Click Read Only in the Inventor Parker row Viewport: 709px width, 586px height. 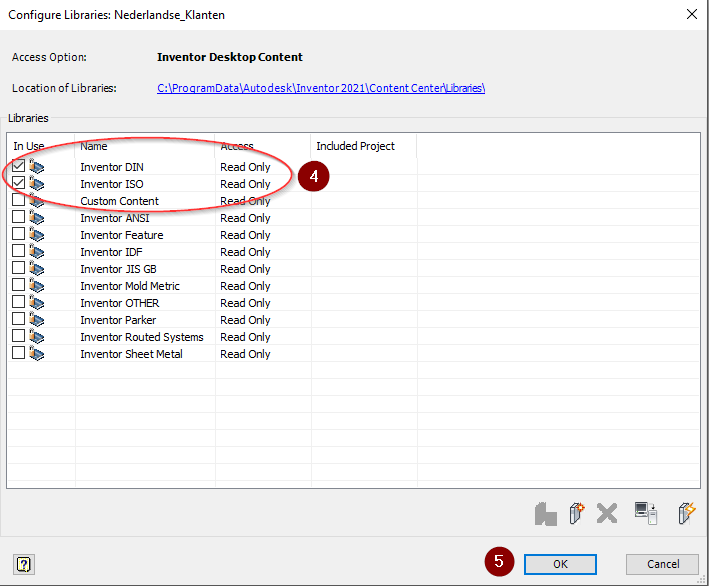tap(245, 320)
